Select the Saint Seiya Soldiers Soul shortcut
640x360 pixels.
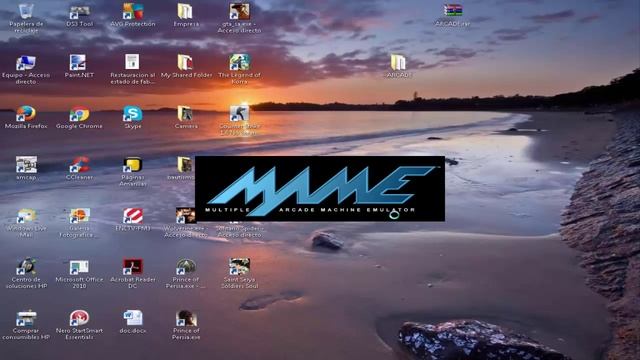click(239, 267)
